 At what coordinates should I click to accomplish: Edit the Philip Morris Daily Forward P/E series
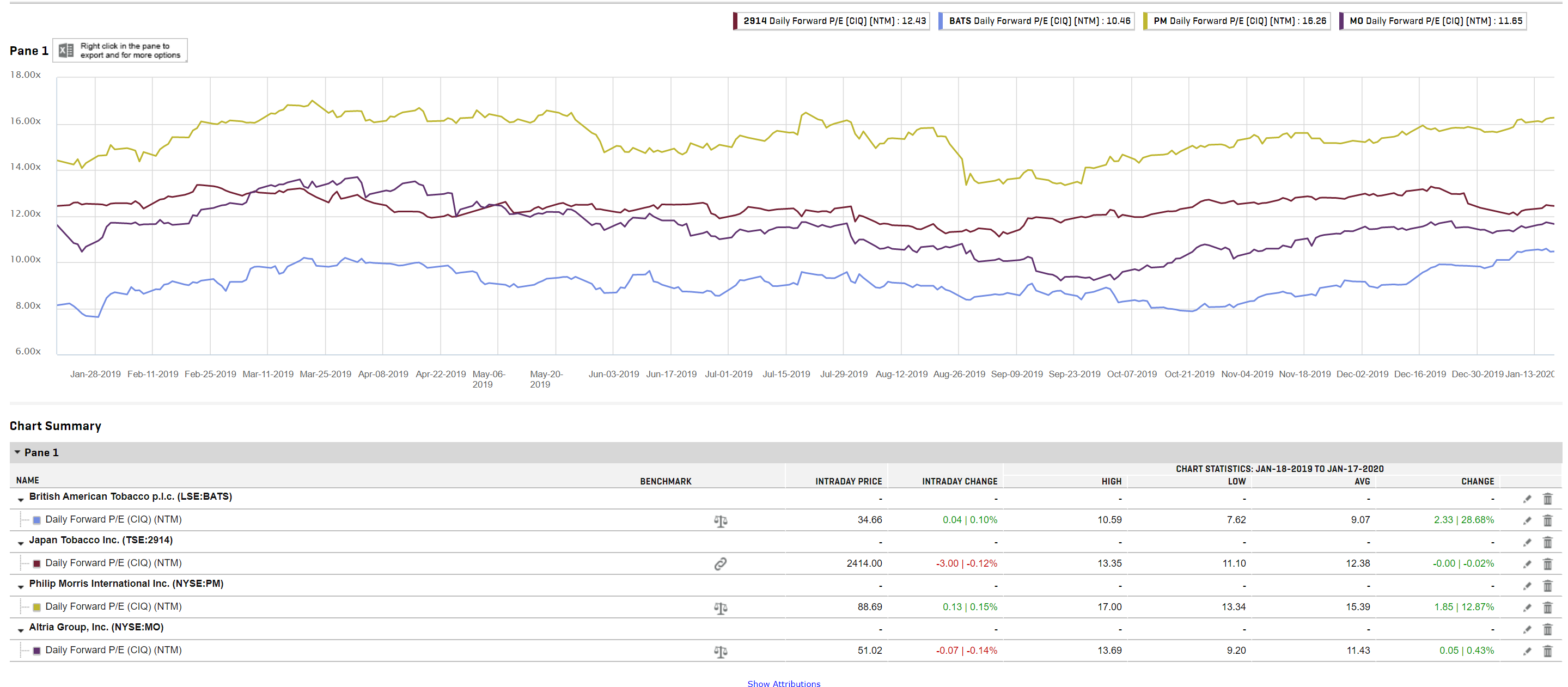coord(1527,608)
